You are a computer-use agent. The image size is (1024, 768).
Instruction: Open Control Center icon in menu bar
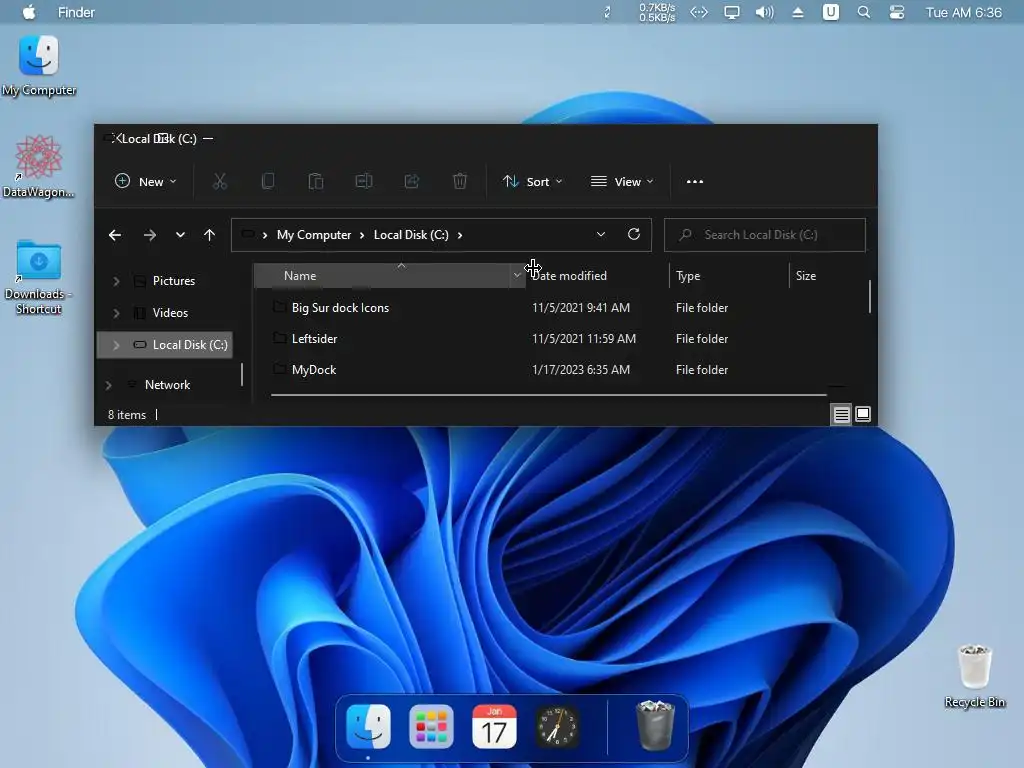coord(897,12)
